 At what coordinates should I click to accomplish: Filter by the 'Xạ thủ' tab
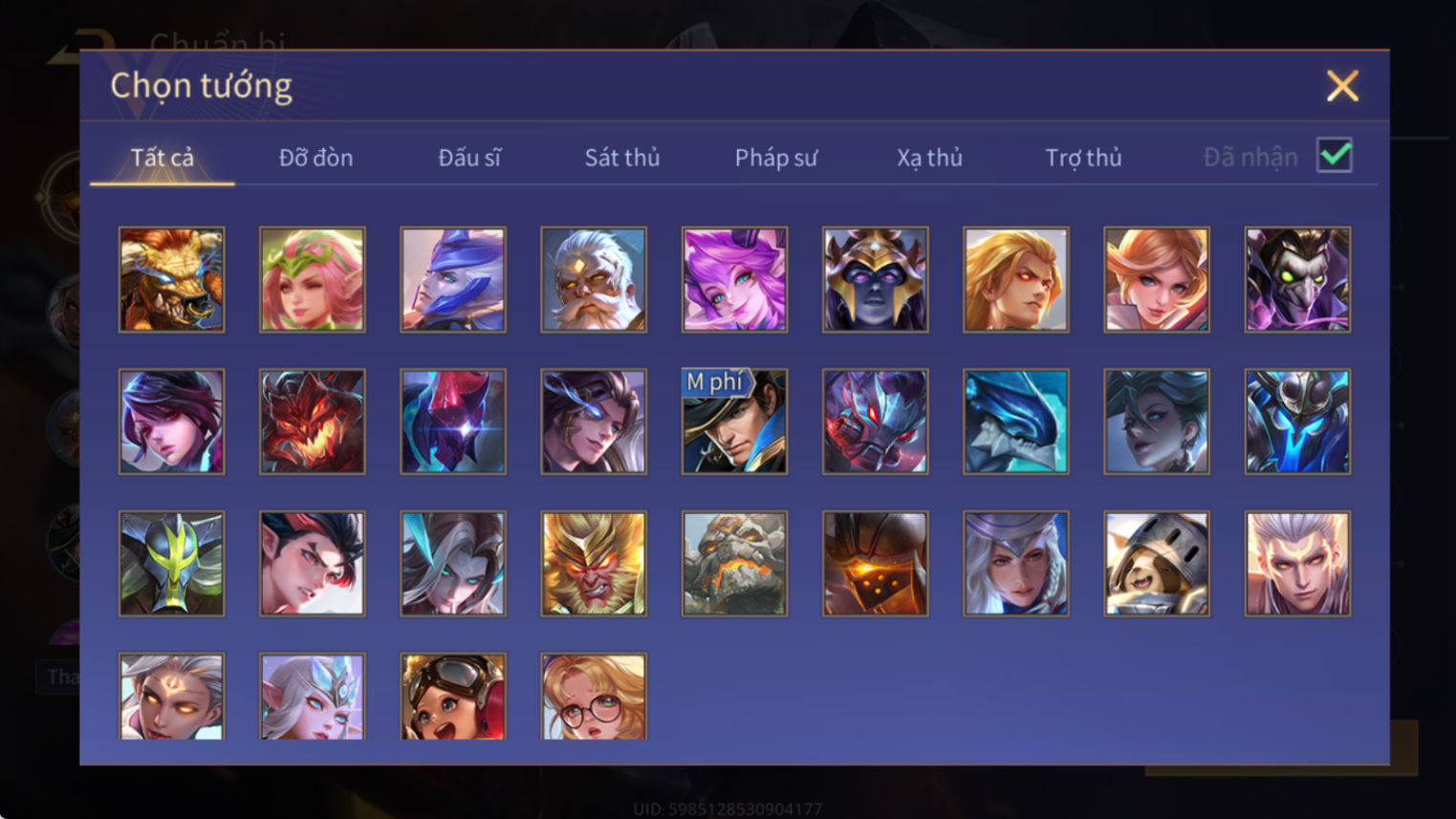pos(929,158)
